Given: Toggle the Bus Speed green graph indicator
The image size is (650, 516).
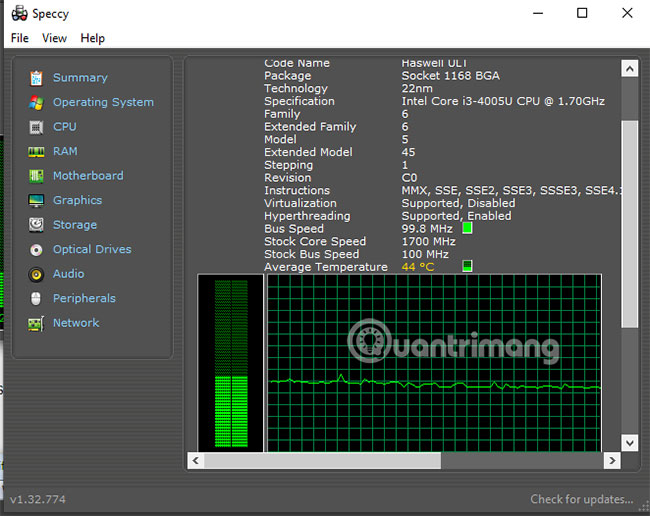Looking at the screenshot, I should [467, 229].
